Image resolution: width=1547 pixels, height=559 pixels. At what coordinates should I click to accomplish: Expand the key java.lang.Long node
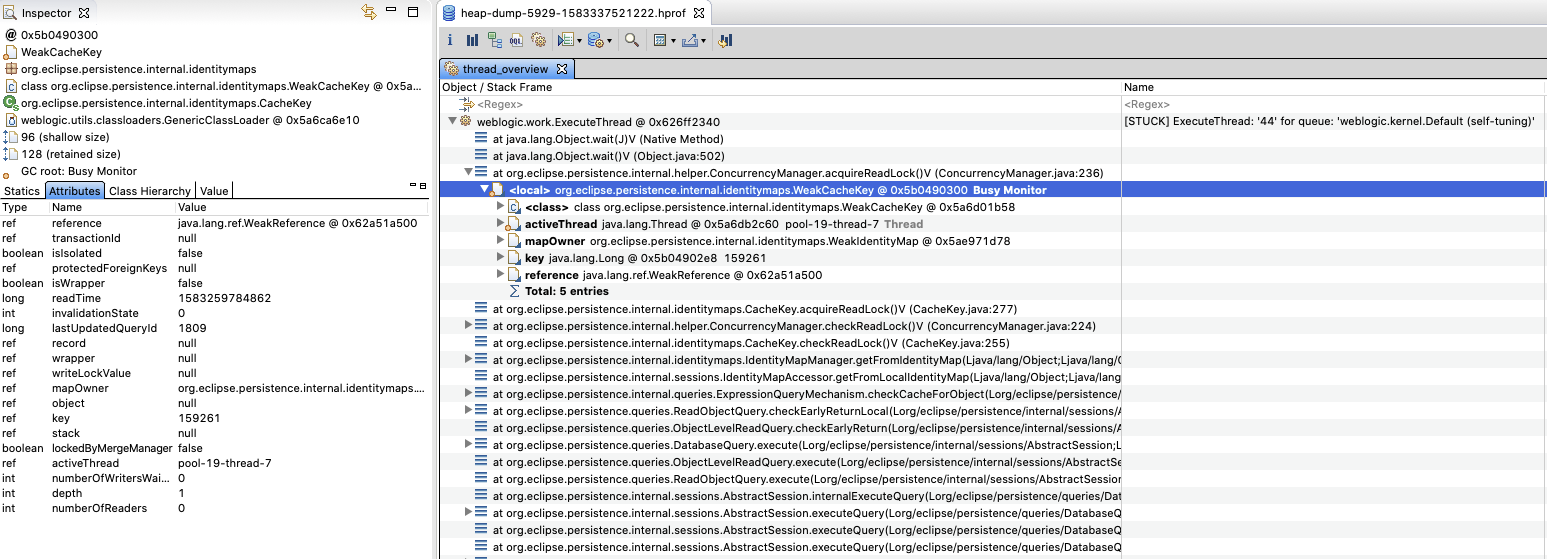pyautogui.click(x=500, y=258)
